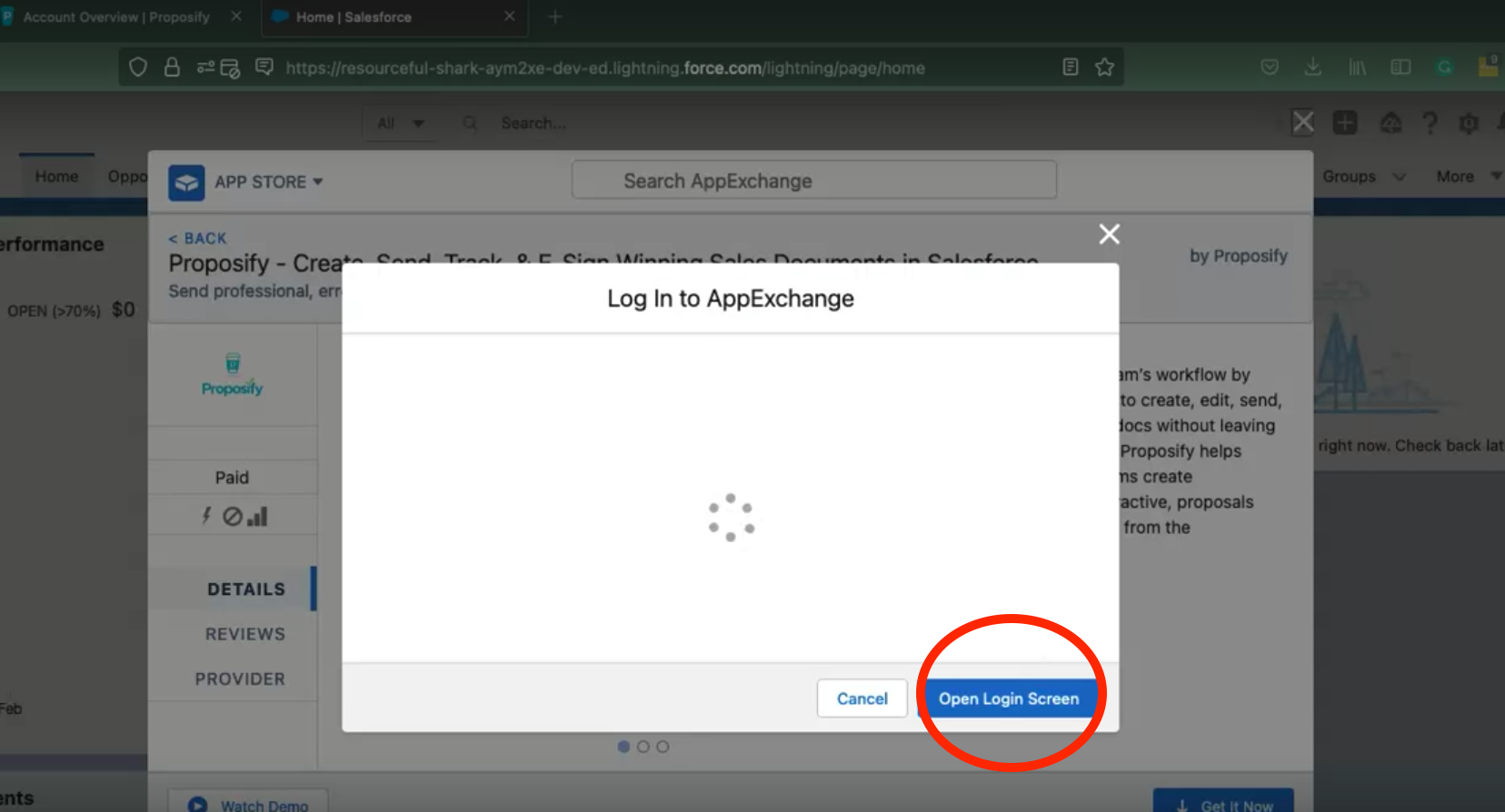The height and width of the screenshot is (812, 1505).
Task: Focus the Search AppExchange field
Action: pos(813,181)
